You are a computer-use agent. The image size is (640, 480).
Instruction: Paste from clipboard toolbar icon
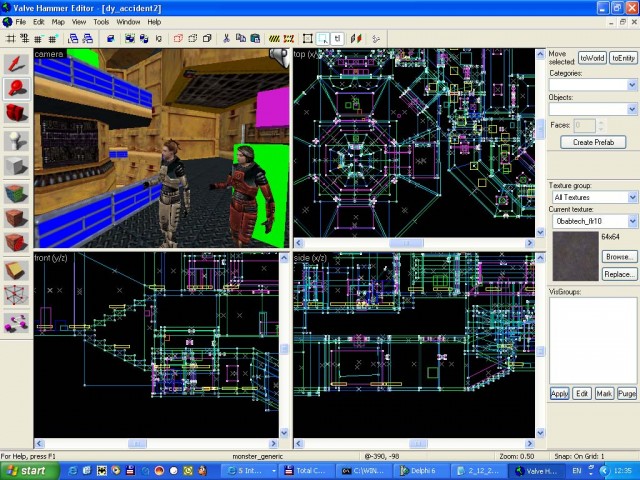coord(255,39)
